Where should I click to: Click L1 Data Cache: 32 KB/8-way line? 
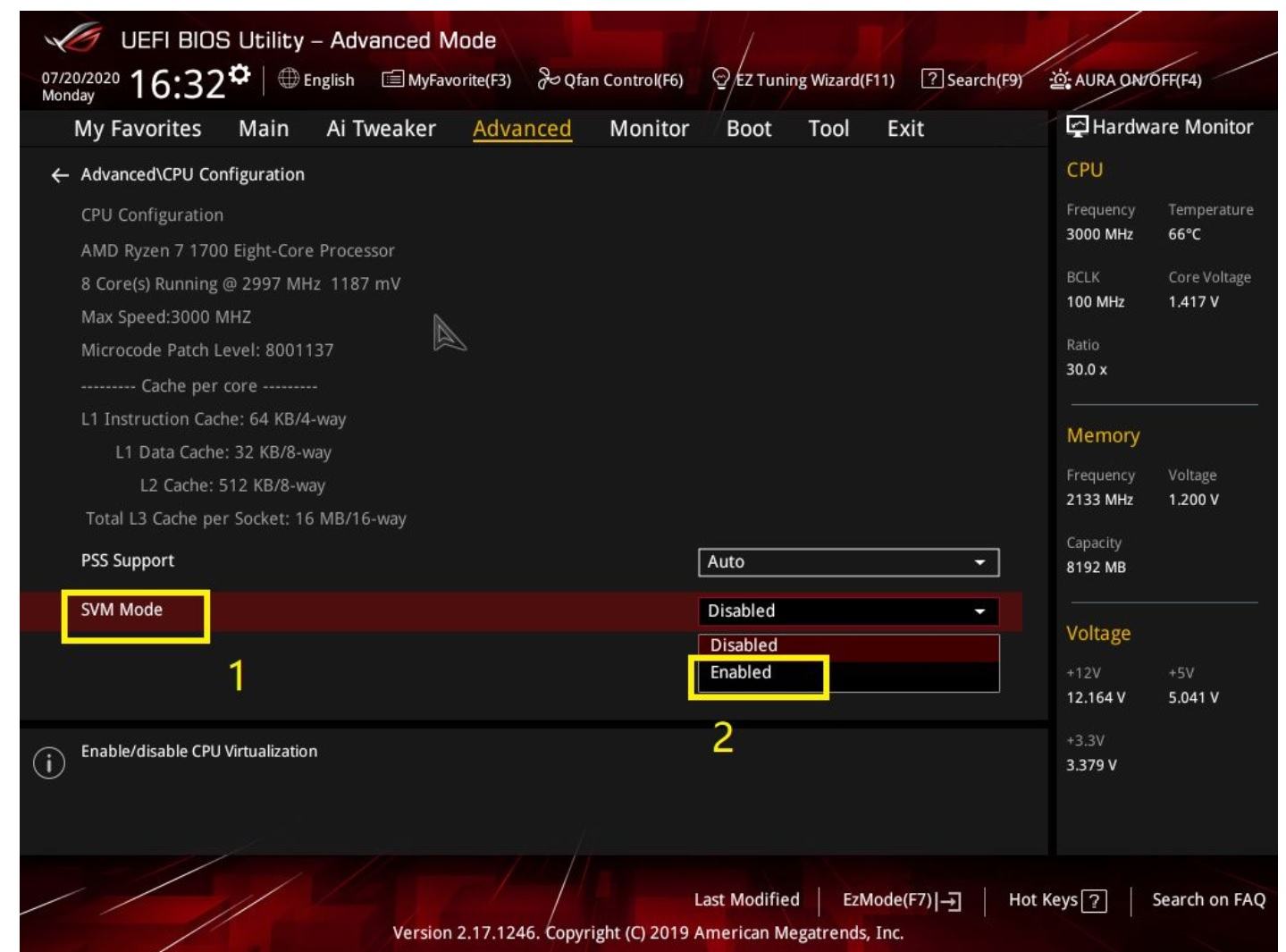click(223, 452)
